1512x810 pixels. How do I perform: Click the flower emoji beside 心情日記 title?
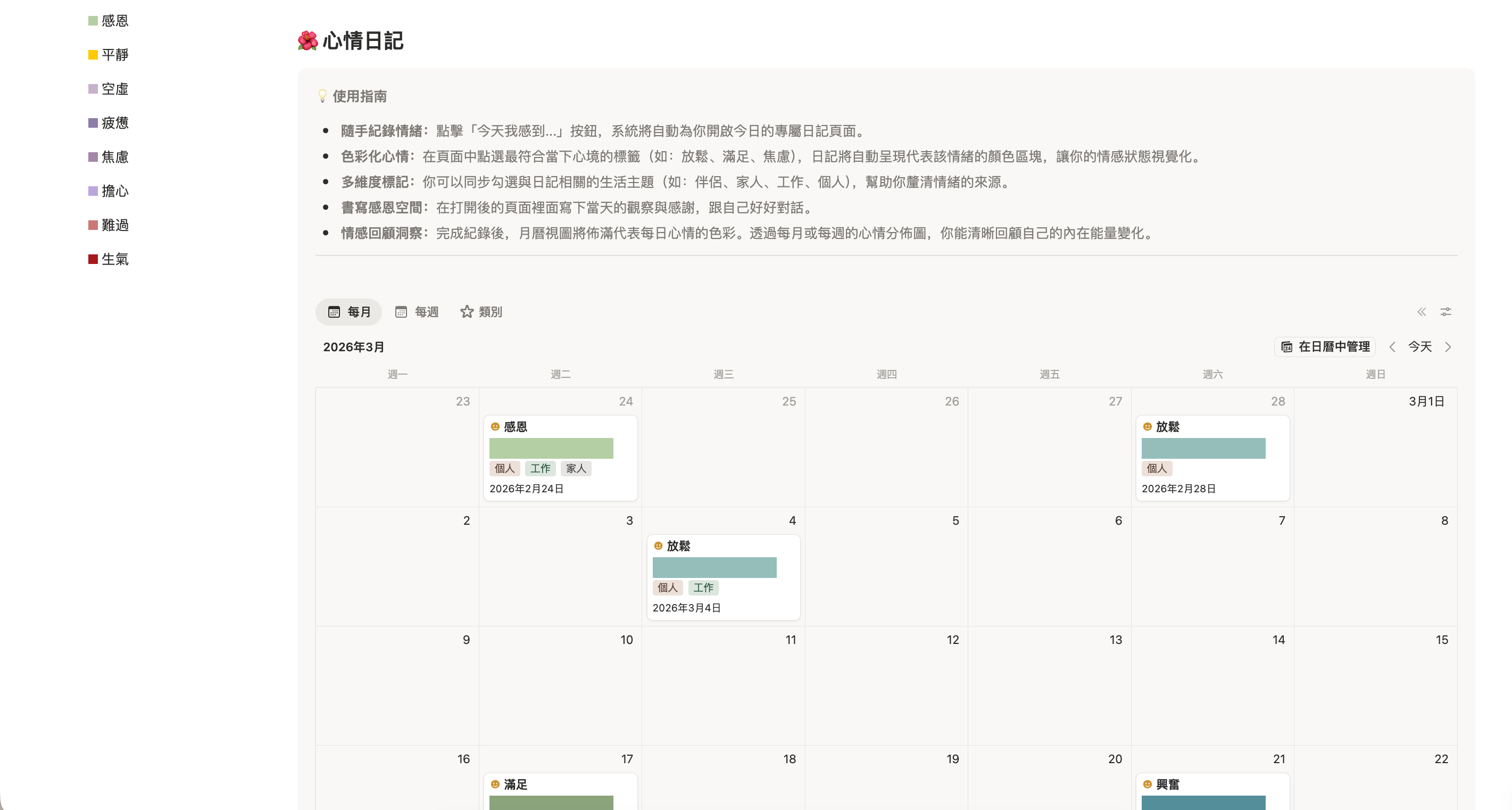coord(306,40)
